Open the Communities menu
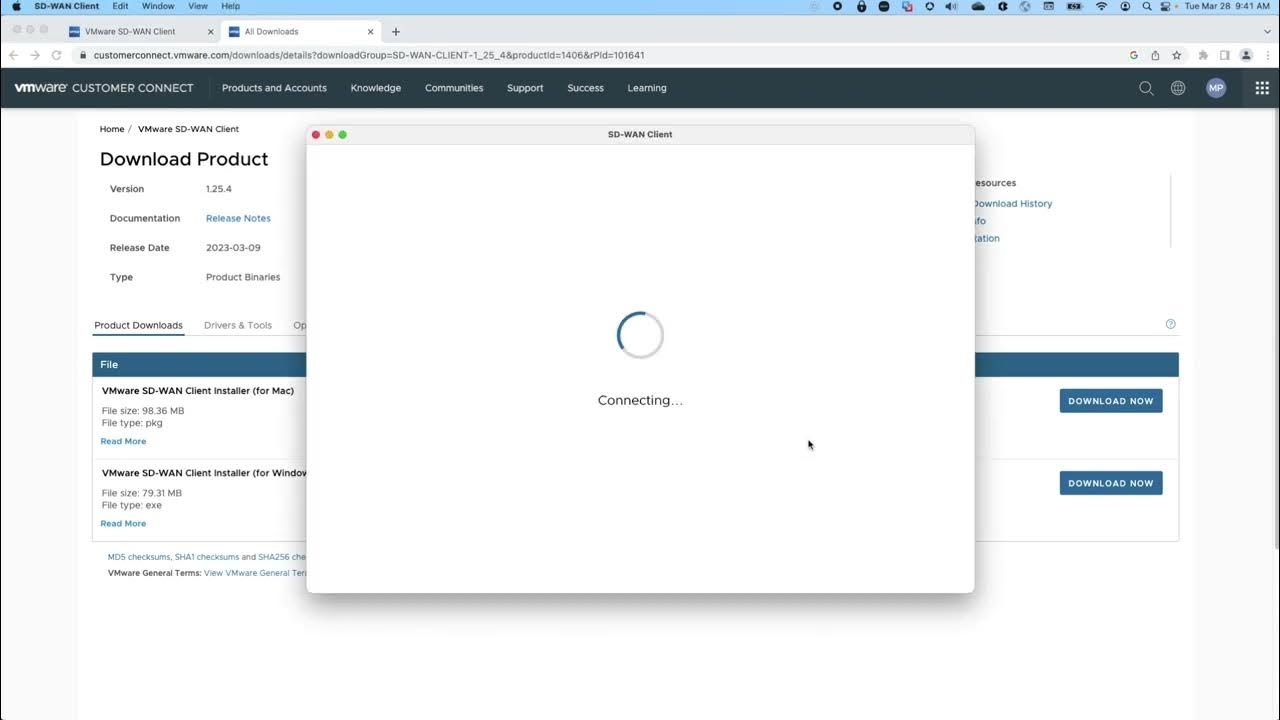 [454, 88]
